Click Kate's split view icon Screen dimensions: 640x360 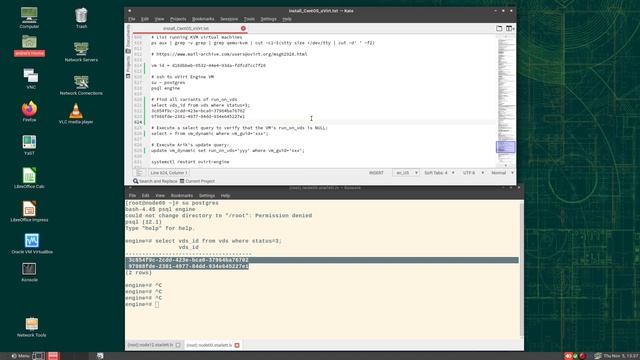coord(510,29)
